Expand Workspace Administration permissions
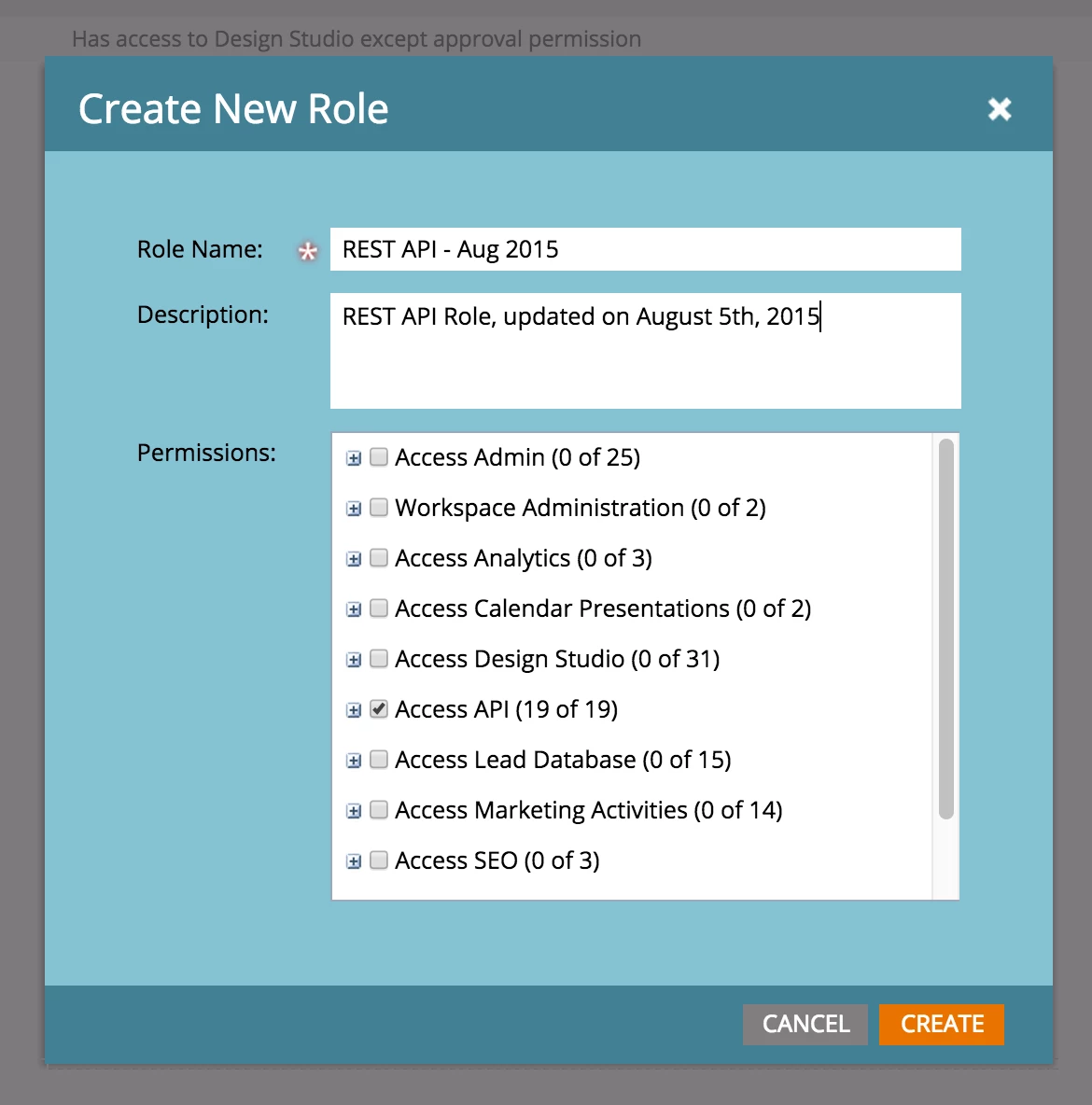Image resolution: width=1092 pixels, height=1105 pixels. (354, 508)
